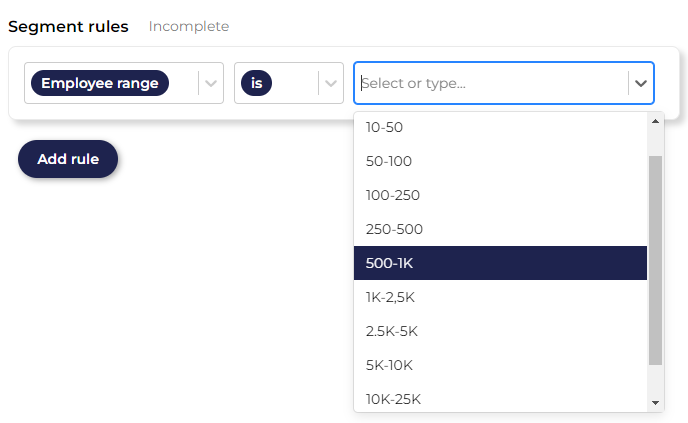Click the 'is' operator pill
Image resolution: width=688 pixels, height=423 pixels.
pos(256,84)
